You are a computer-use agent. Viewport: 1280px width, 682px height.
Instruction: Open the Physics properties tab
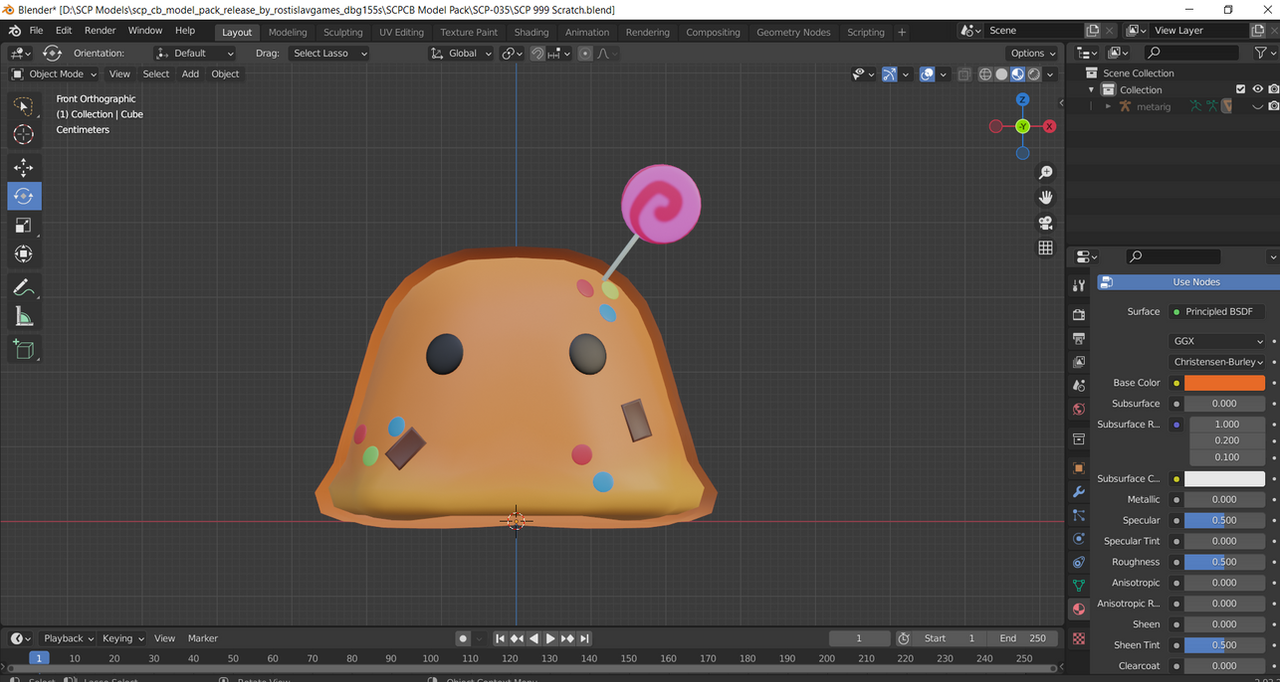click(1079, 538)
